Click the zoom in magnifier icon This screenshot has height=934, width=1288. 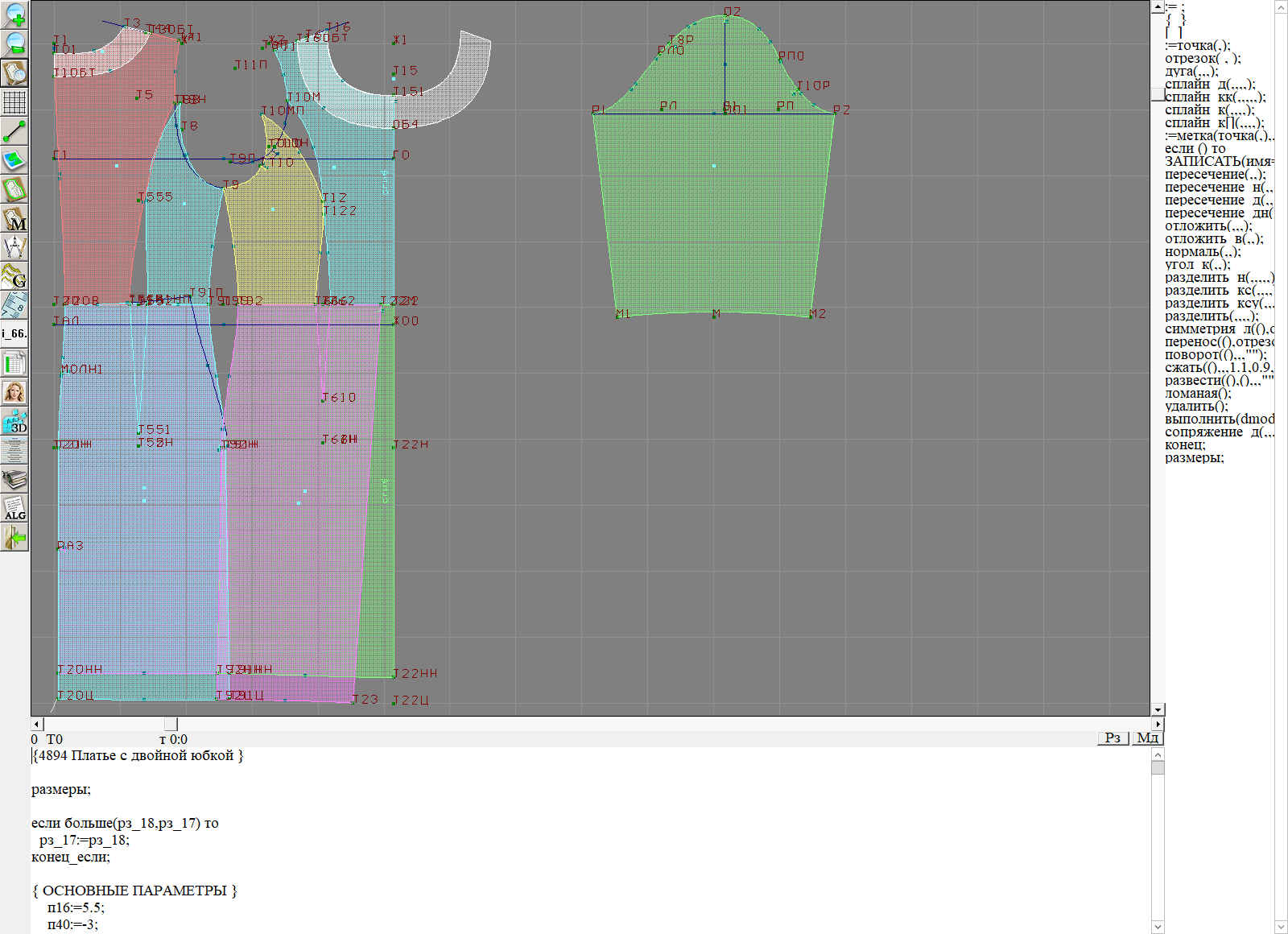click(x=14, y=14)
